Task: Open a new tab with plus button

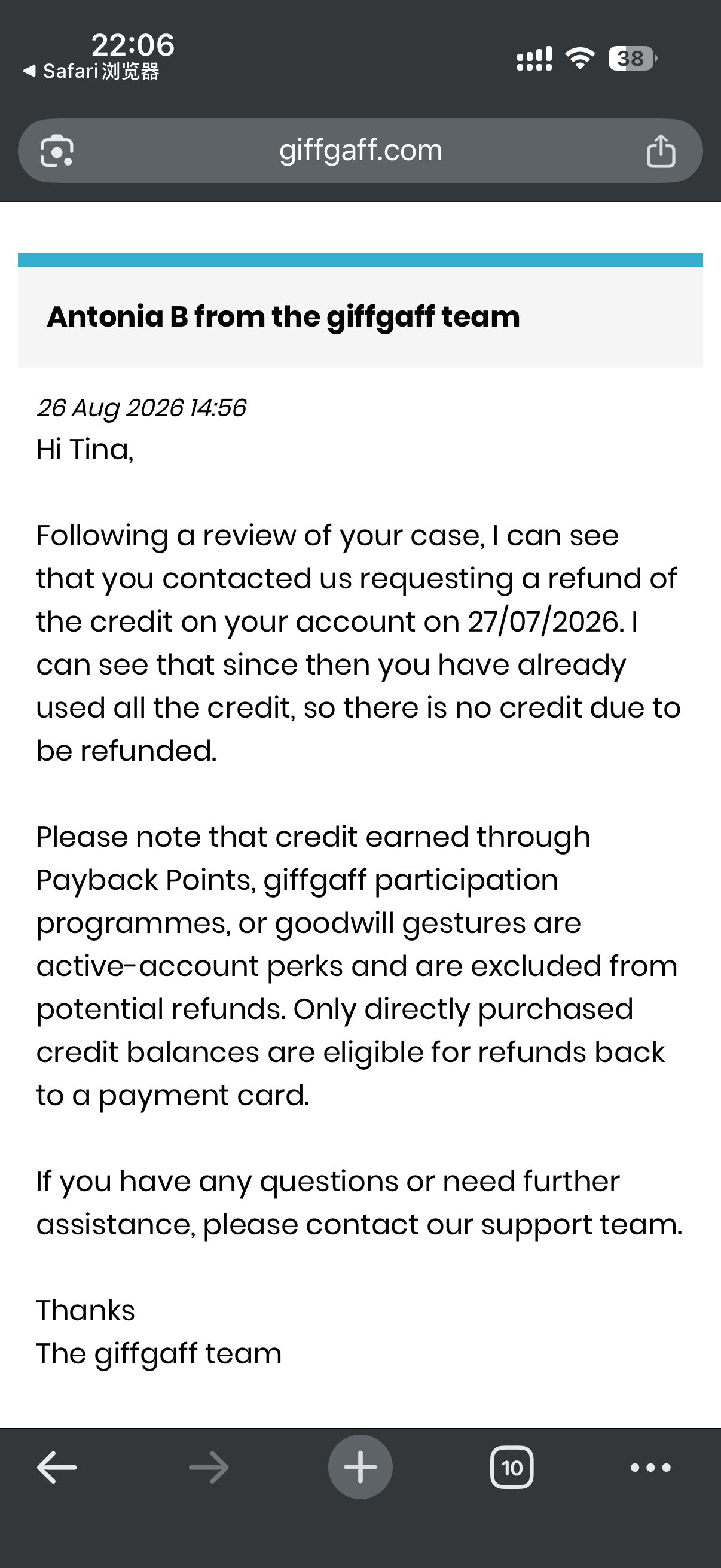Action: coord(360,1467)
